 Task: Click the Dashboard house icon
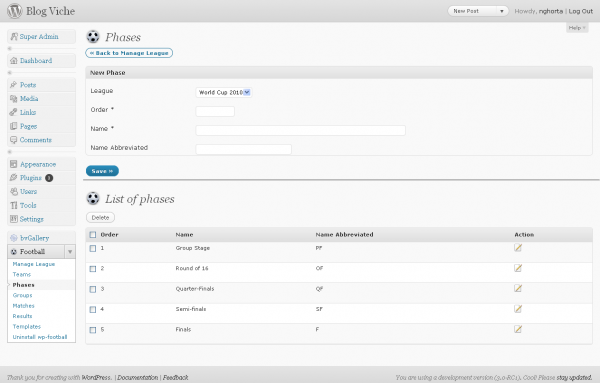(x=14, y=60)
